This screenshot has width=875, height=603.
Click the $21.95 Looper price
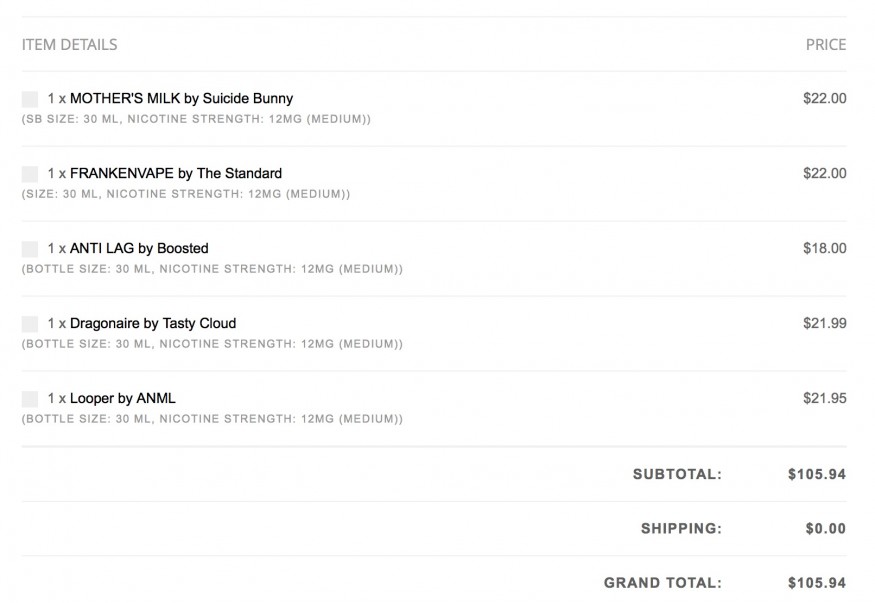[x=824, y=398]
